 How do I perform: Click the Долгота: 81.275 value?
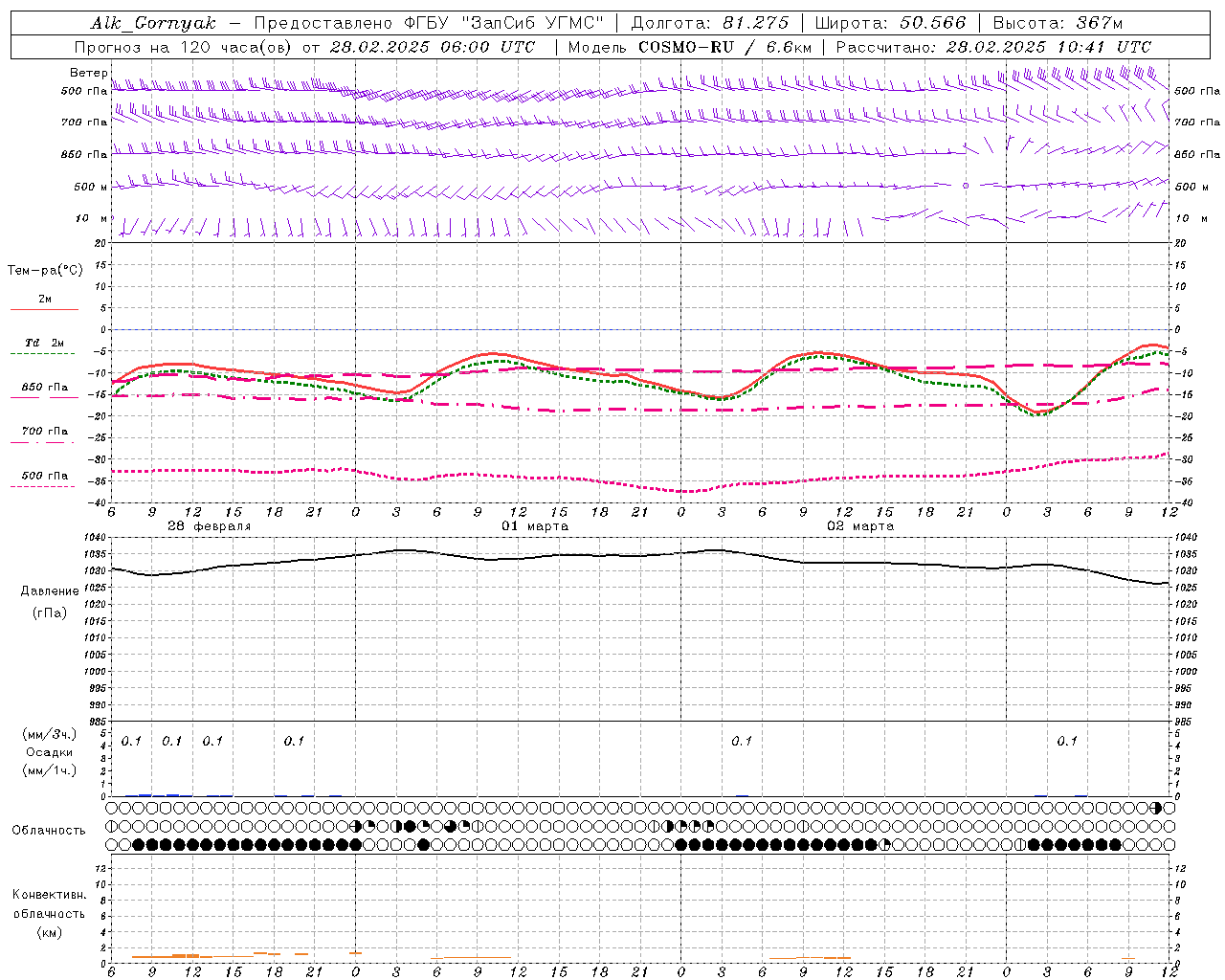(x=710, y=23)
